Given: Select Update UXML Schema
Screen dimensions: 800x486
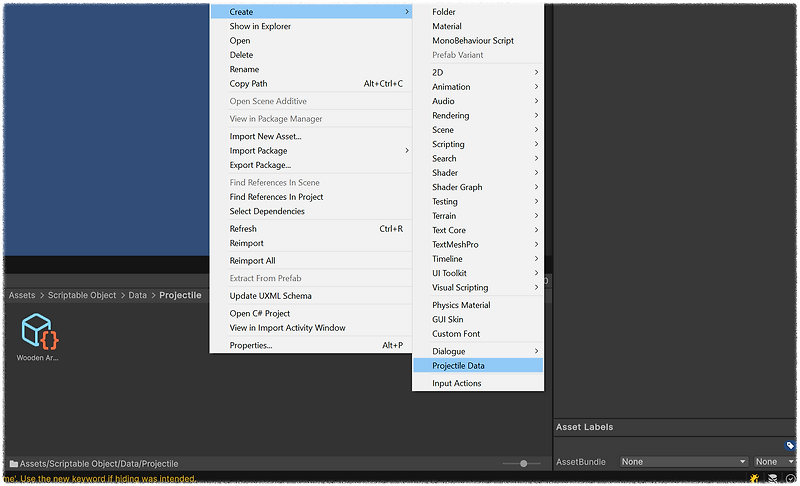Looking at the screenshot, I should (311, 296).
